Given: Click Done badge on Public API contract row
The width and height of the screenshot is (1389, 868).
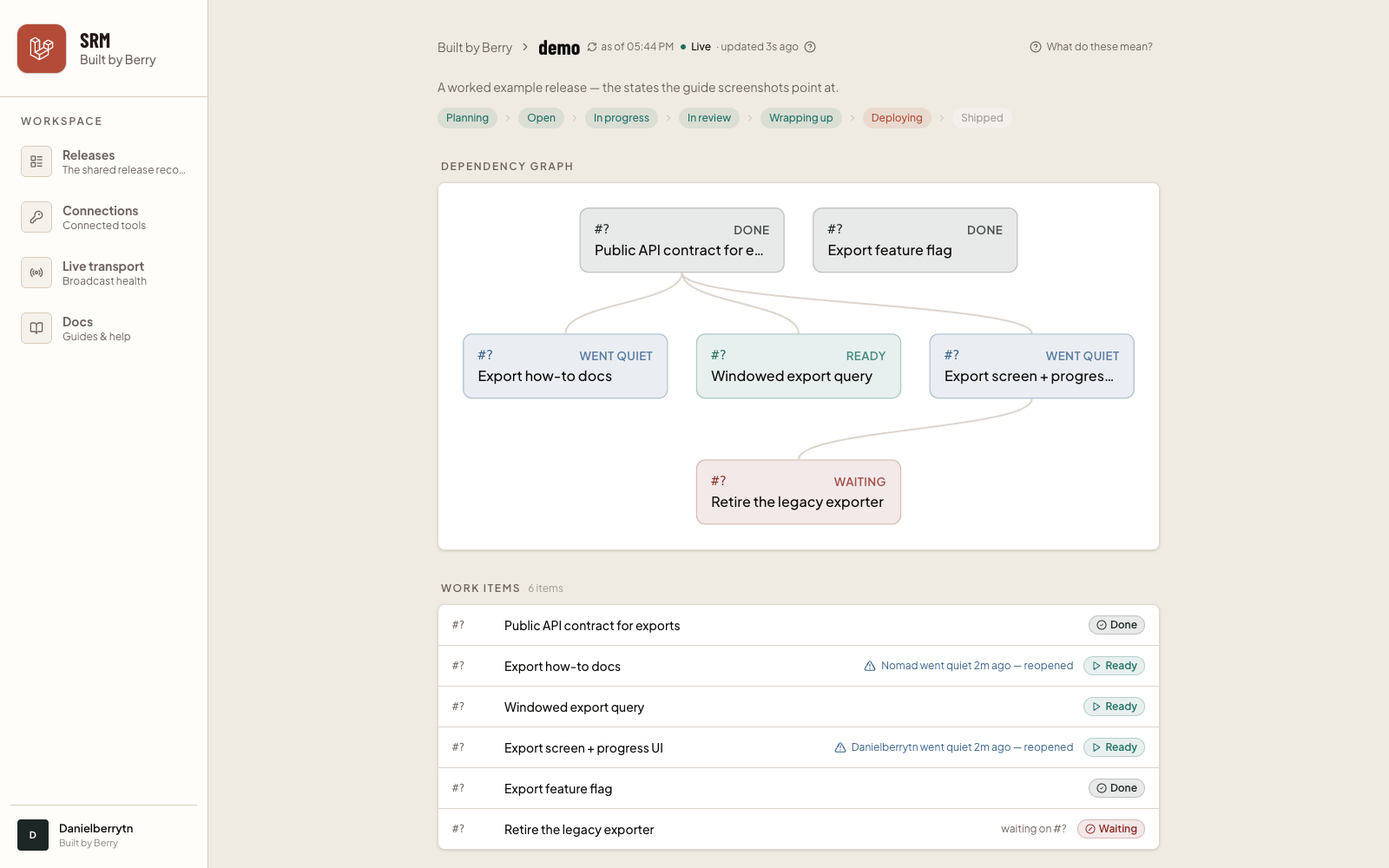Looking at the screenshot, I should click(1116, 625).
